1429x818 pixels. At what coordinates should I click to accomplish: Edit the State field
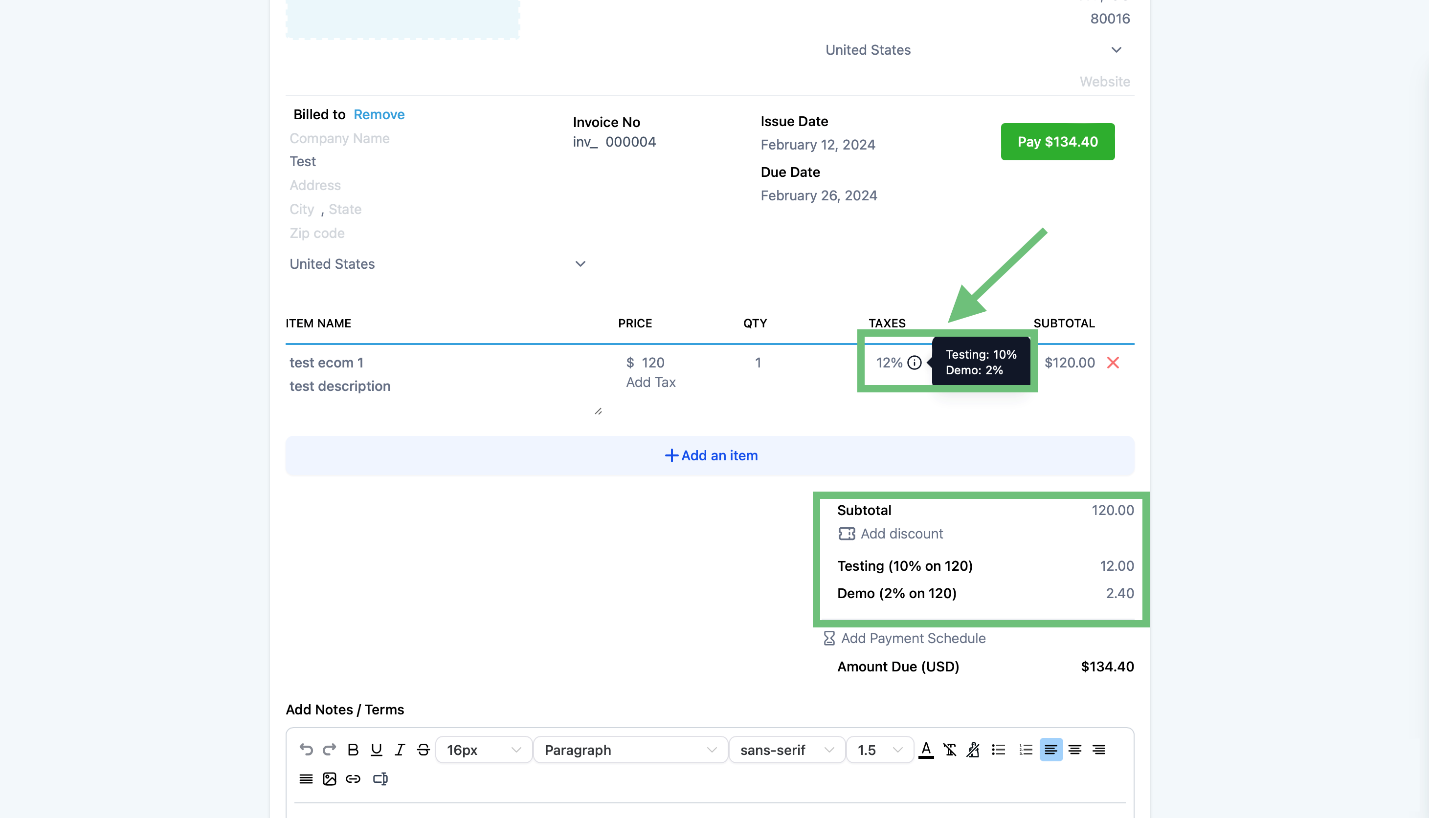tap(345, 209)
